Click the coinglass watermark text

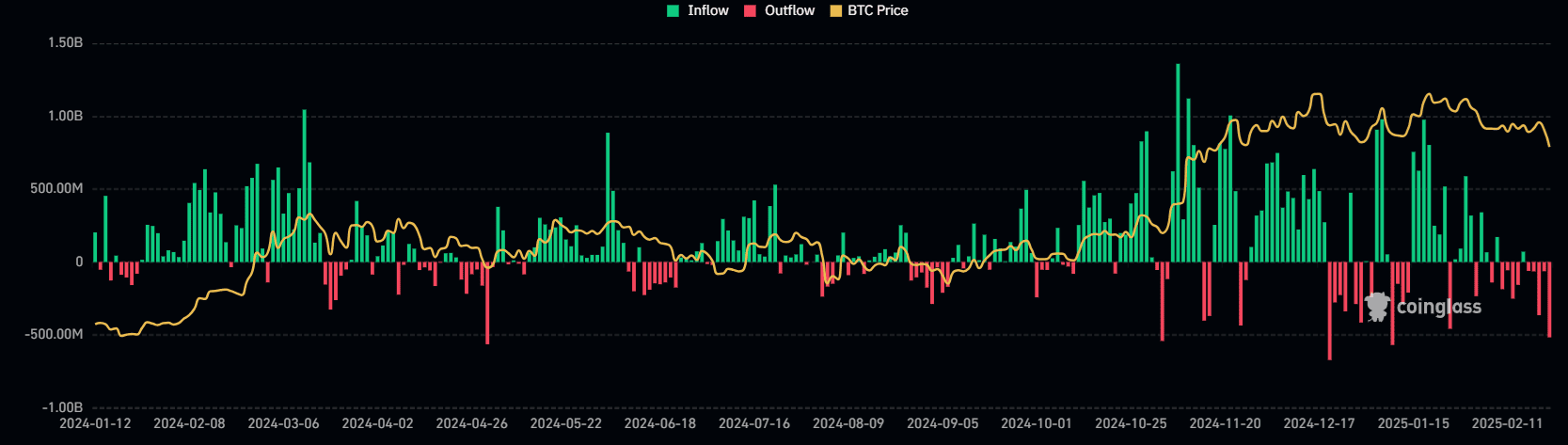click(1438, 307)
